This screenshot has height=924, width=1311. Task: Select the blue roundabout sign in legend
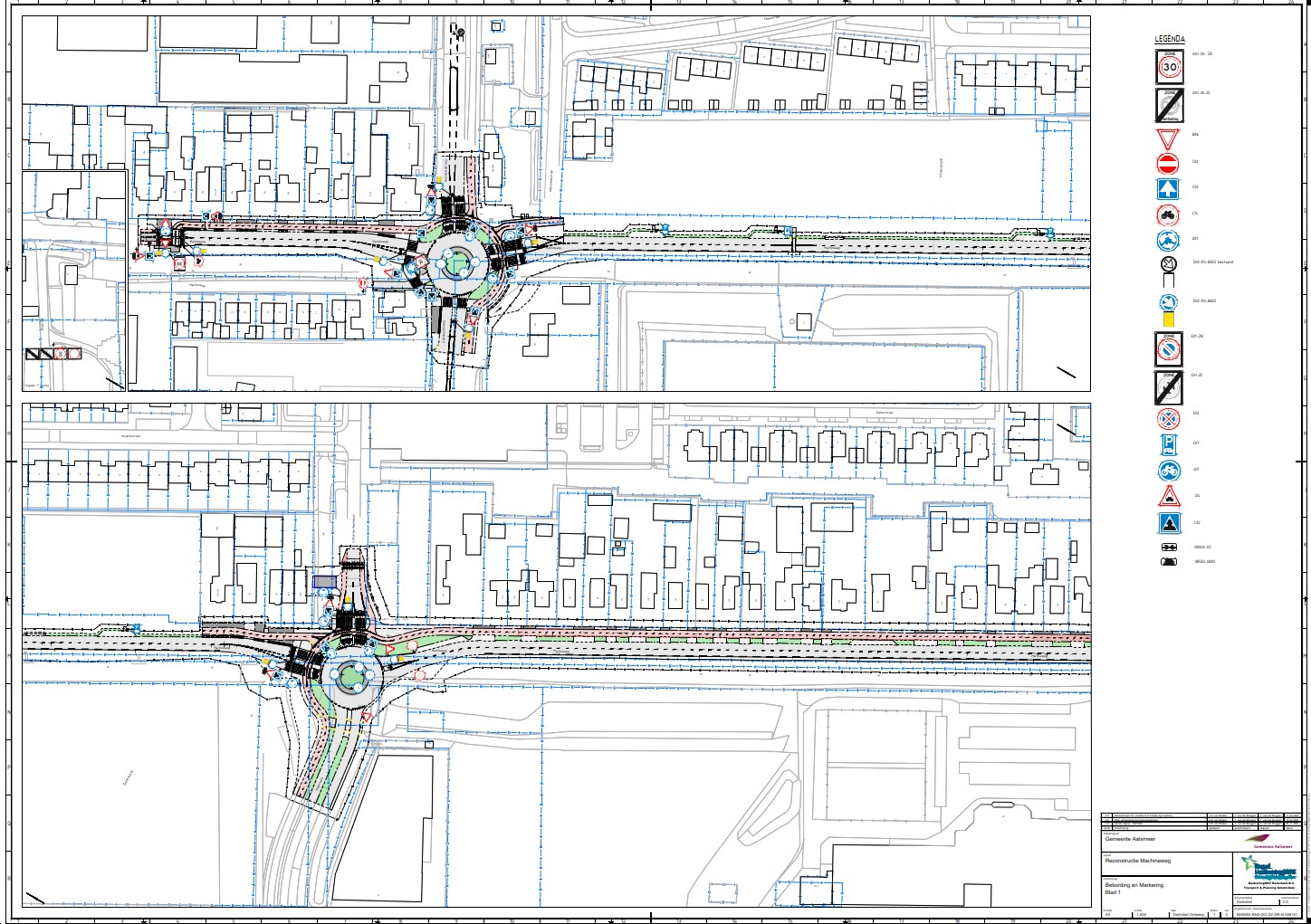[1168, 241]
